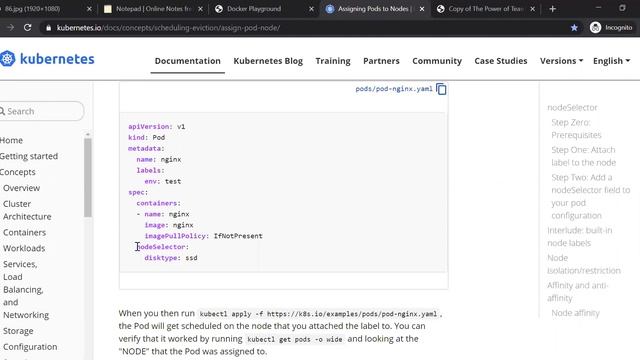The height and width of the screenshot is (360, 640).
Task: Click the docs Search field
Action: pos(41,111)
